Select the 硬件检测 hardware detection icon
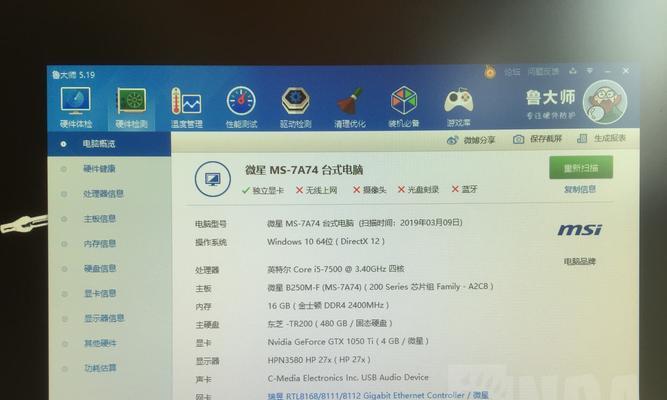Screen dimensions: 667x400 131,101
